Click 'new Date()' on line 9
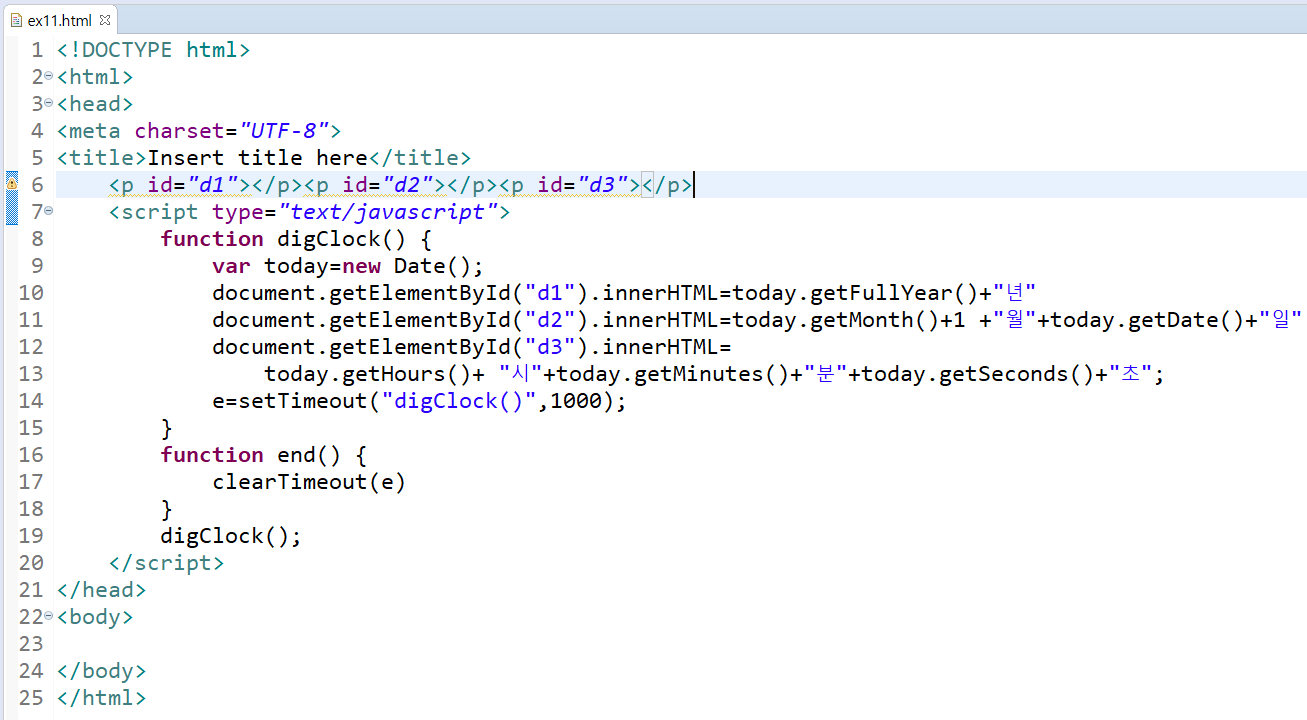 point(407,265)
